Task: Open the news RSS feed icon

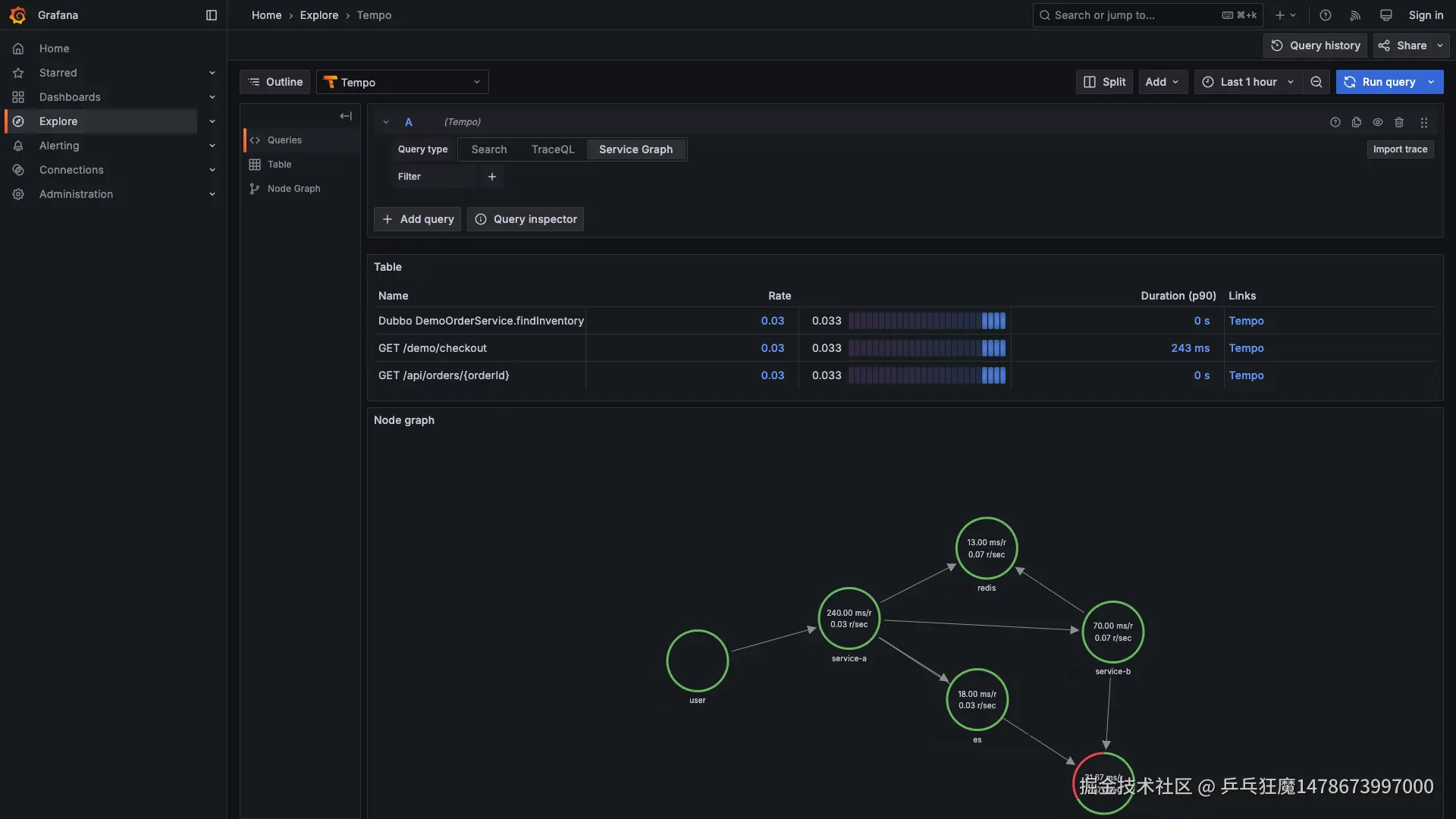Action: [x=1356, y=15]
